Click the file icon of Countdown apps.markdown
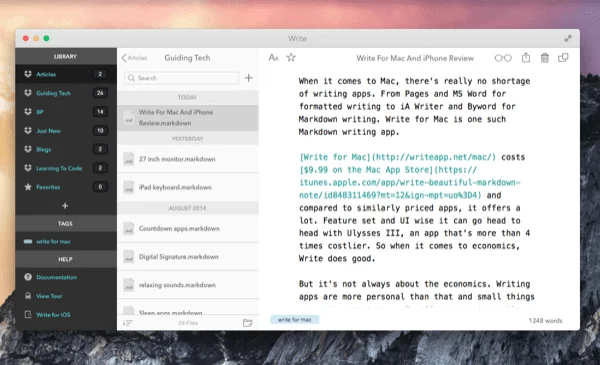The image size is (600, 365). [129, 228]
